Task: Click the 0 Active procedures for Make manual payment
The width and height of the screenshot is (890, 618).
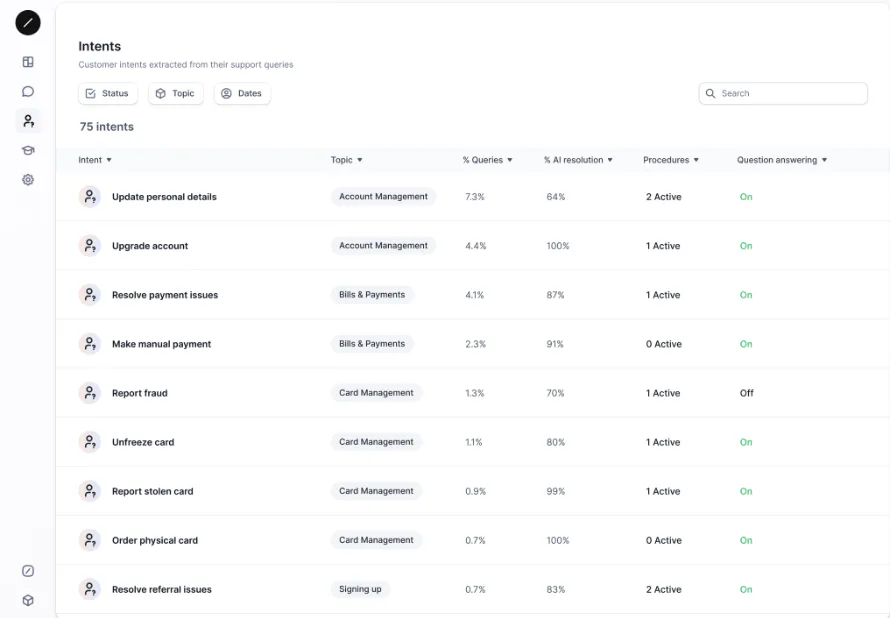Action: 664,344
